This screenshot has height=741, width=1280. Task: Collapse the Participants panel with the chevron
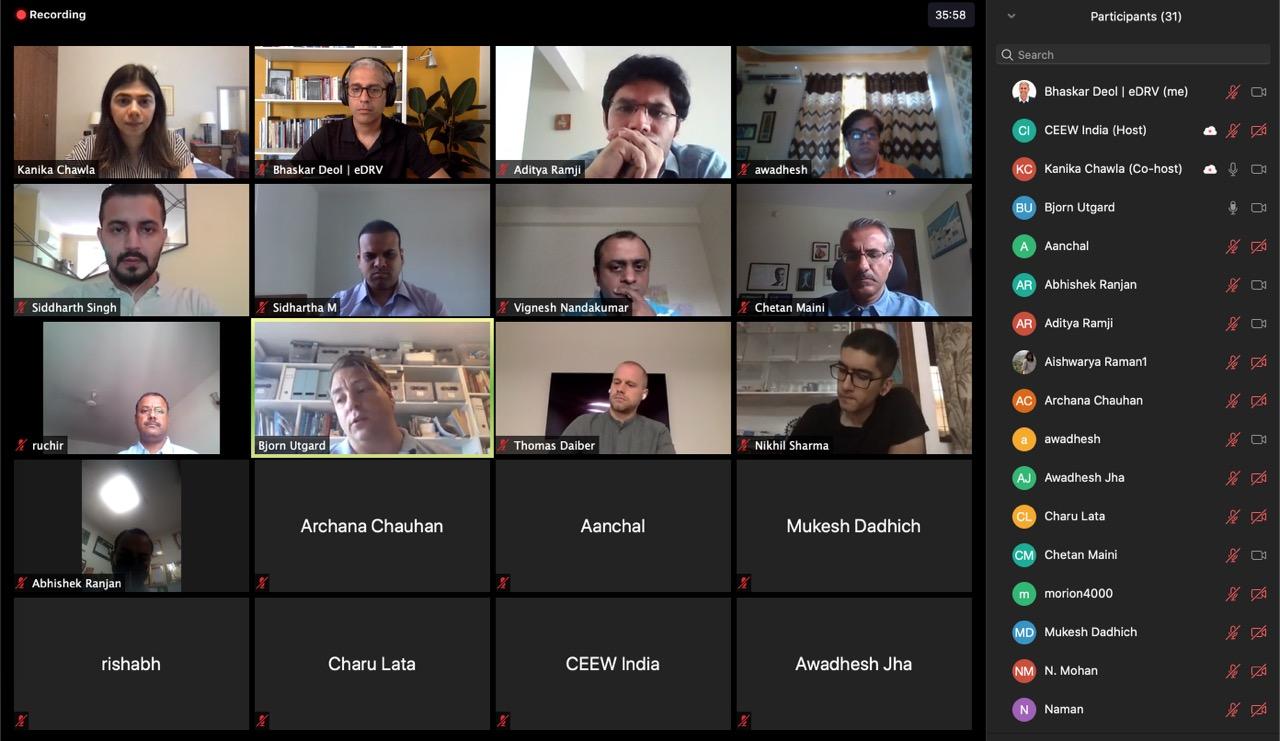(1011, 16)
